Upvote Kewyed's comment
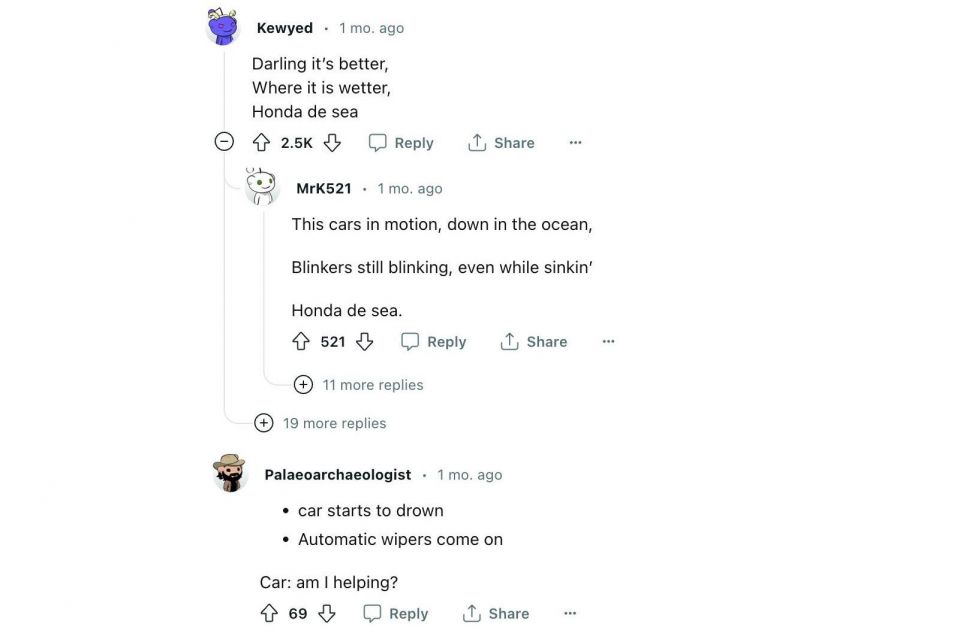 (x=261, y=143)
